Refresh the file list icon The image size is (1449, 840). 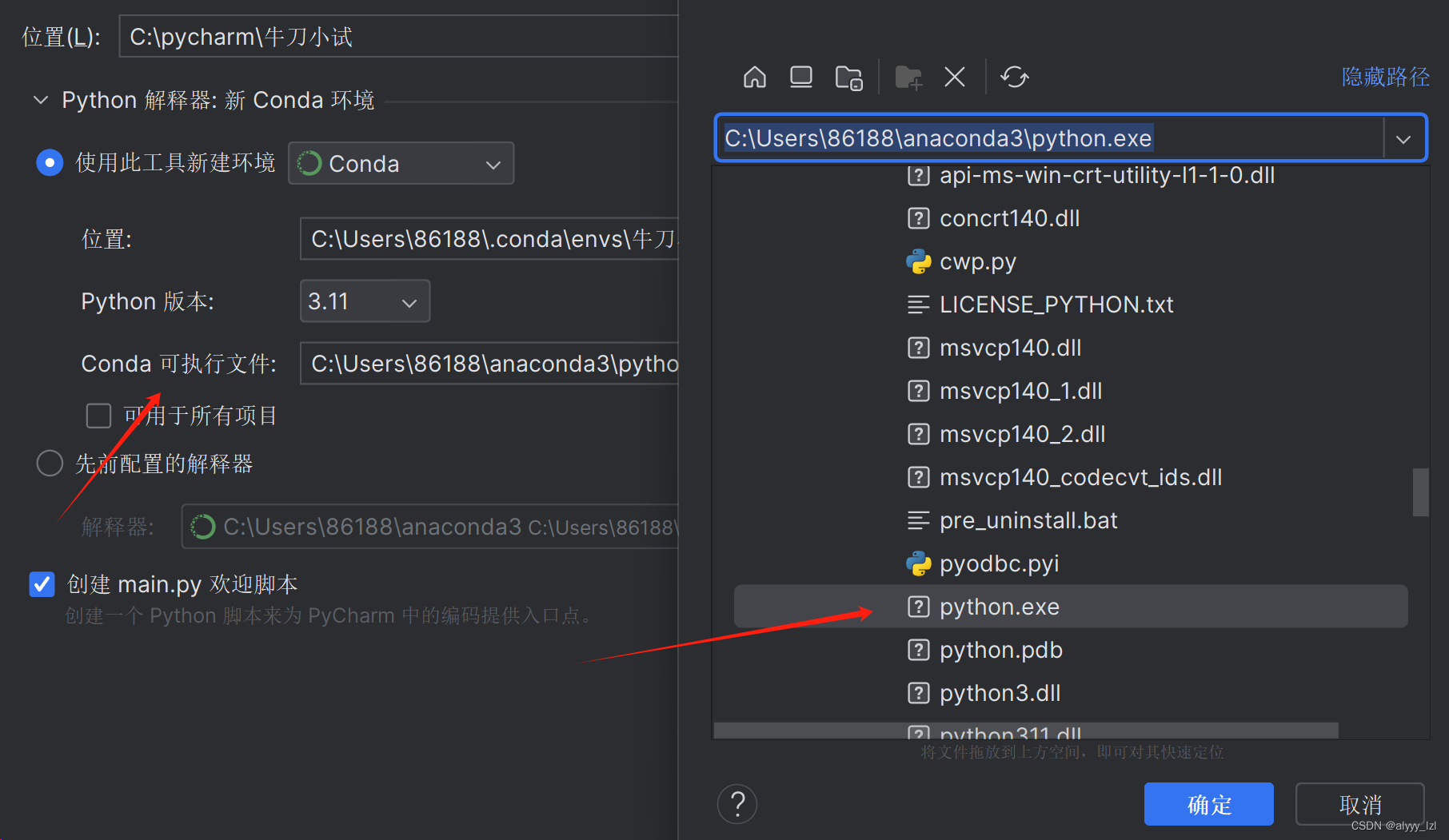click(1015, 78)
